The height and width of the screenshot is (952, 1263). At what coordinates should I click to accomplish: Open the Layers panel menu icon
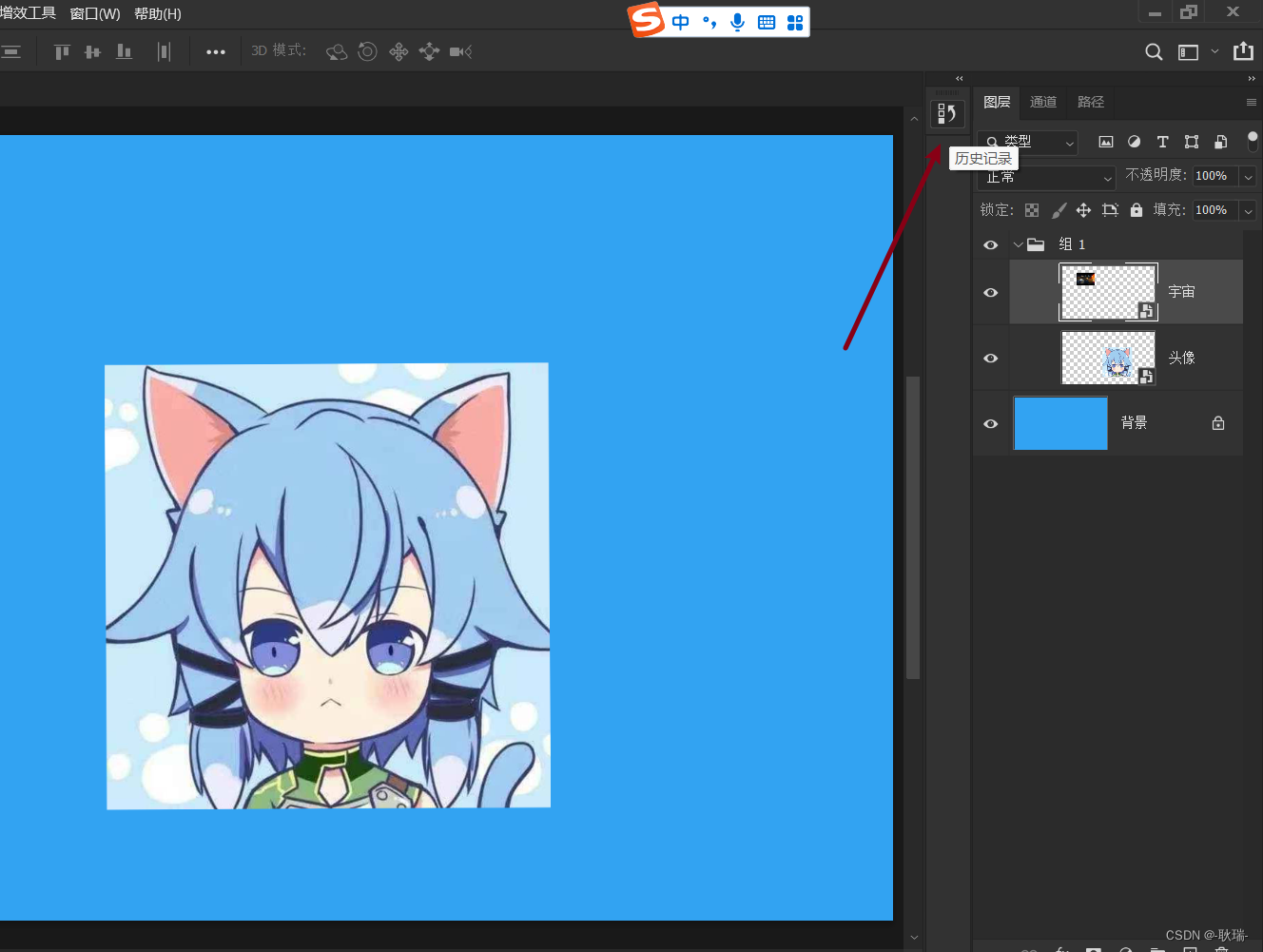pyautogui.click(x=1252, y=102)
